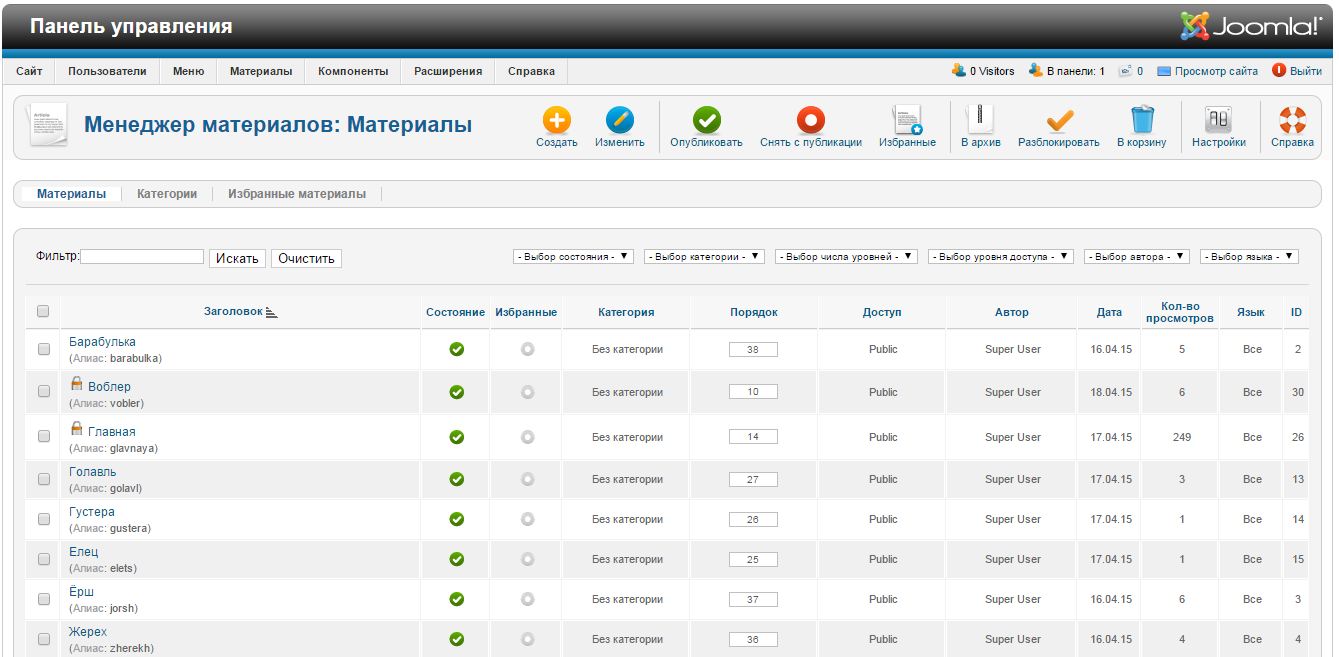Open the Меню menu item
1339x657 pixels.
point(188,71)
